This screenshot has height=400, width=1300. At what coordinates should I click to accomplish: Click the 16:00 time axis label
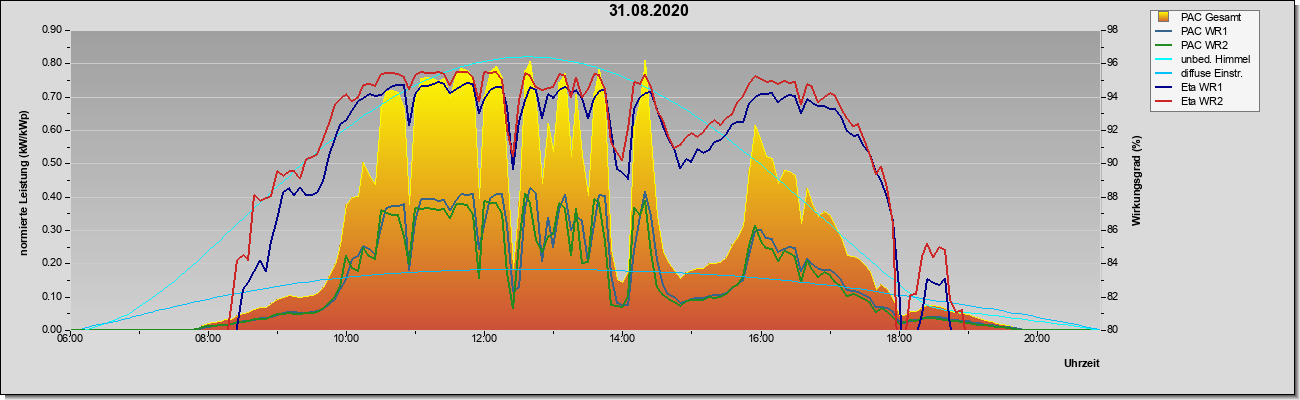point(760,337)
